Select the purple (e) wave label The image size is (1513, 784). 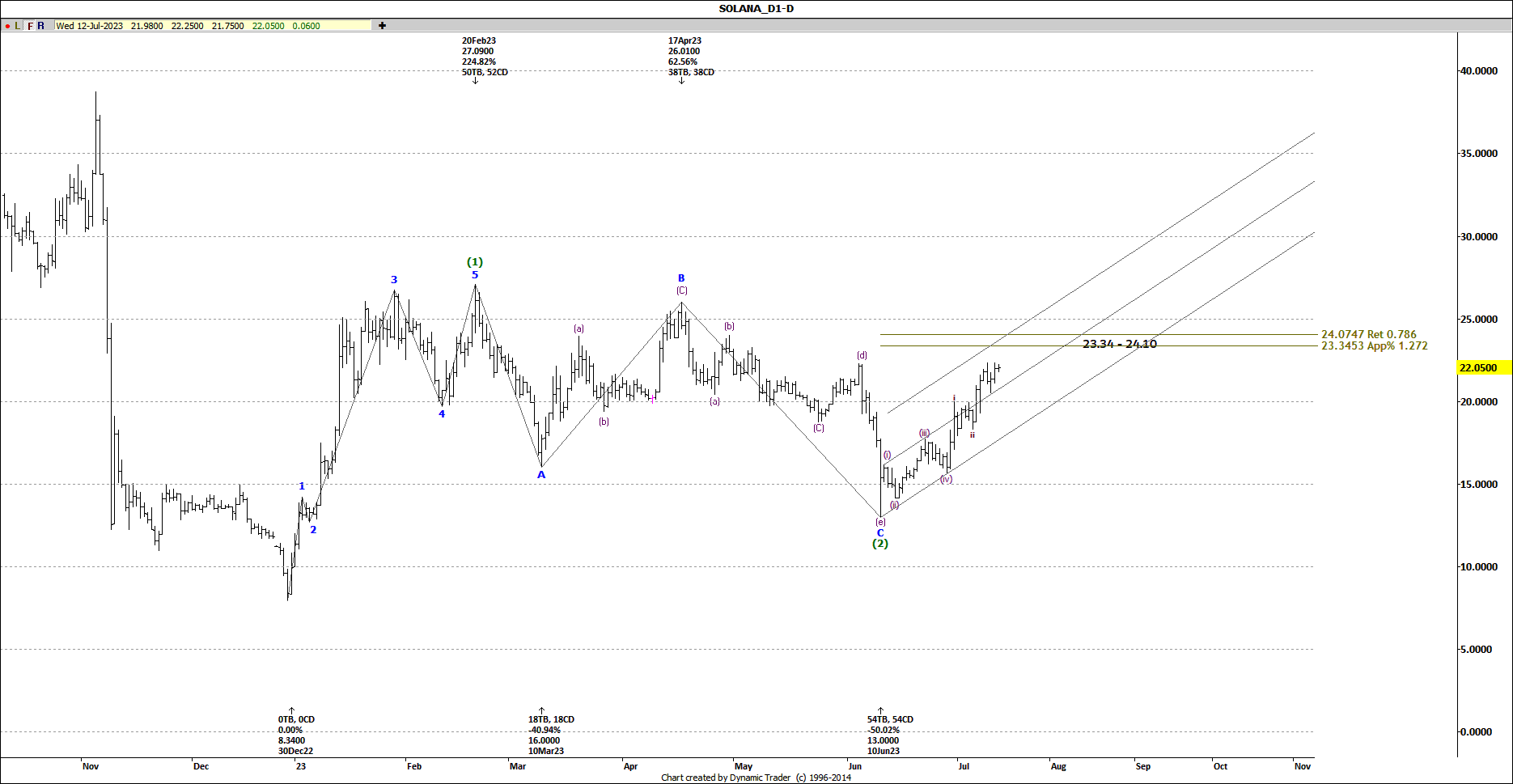click(x=880, y=522)
